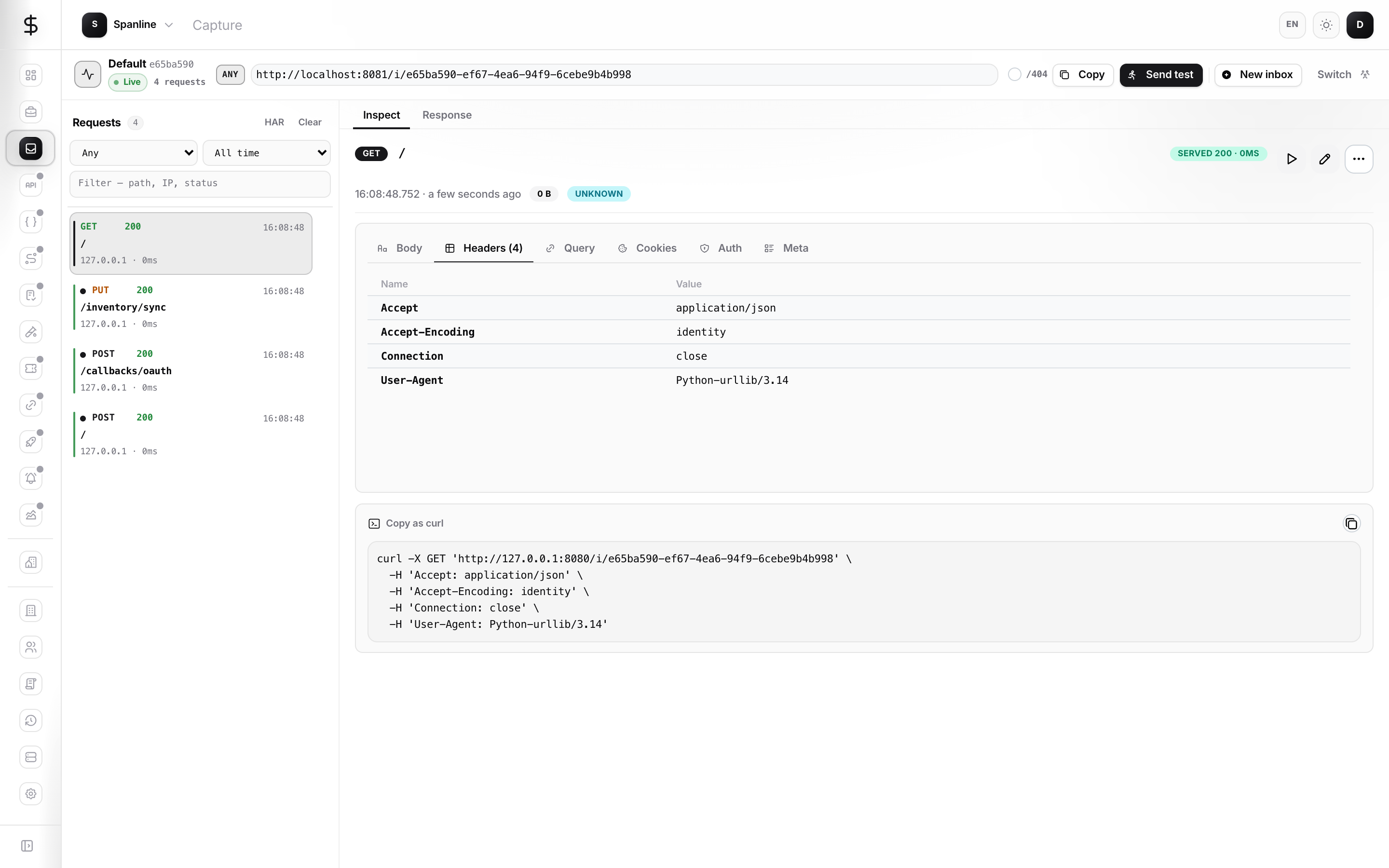Open the alarm bell sidebar icon
Screen dimensions: 1389x868
coord(30,478)
